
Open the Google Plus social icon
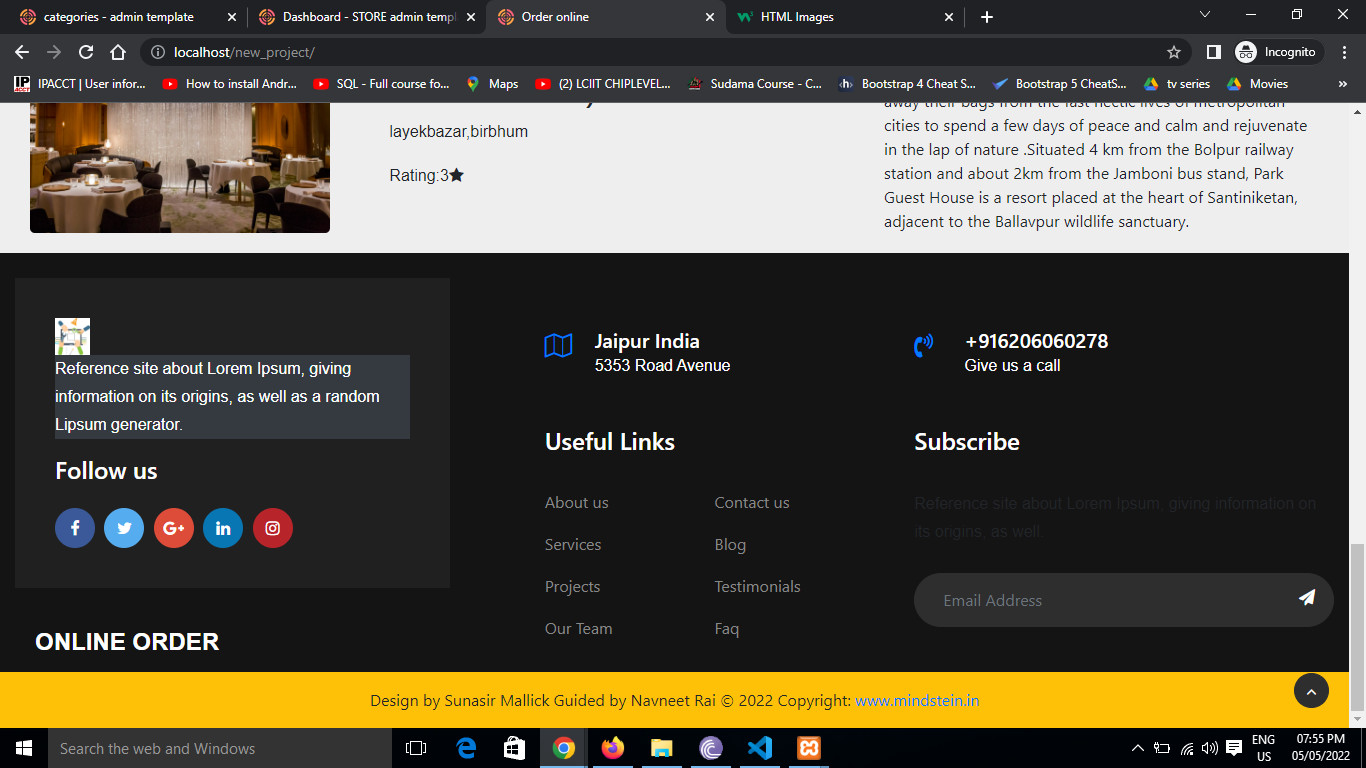174,528
